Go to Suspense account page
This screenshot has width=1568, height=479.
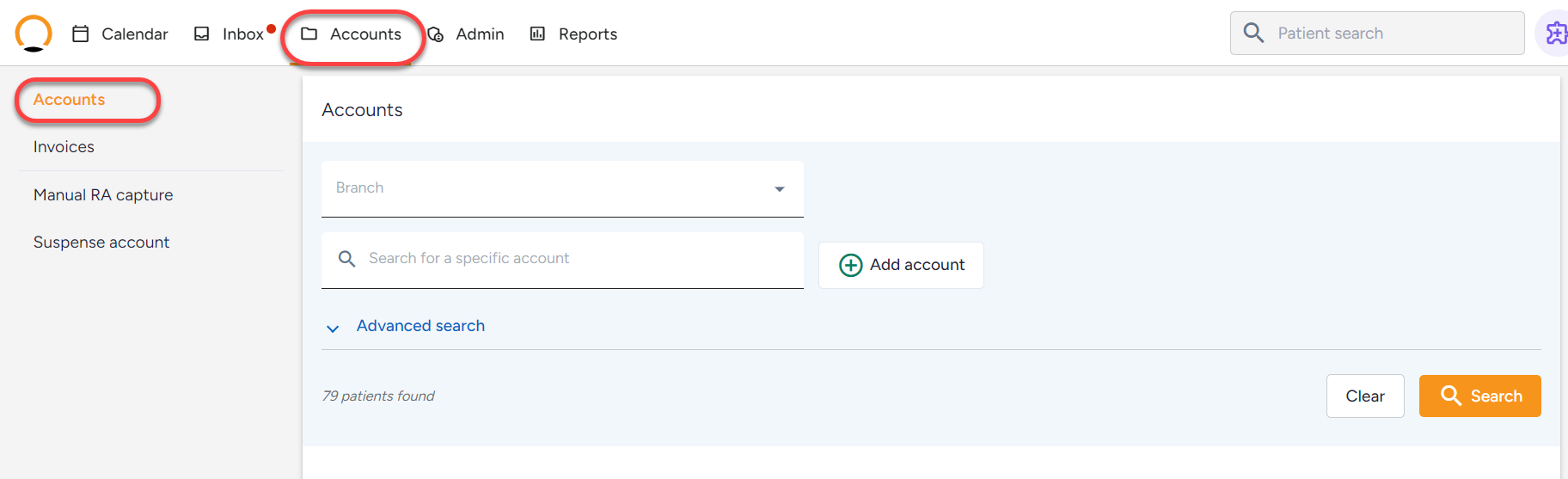pos(101,243)
